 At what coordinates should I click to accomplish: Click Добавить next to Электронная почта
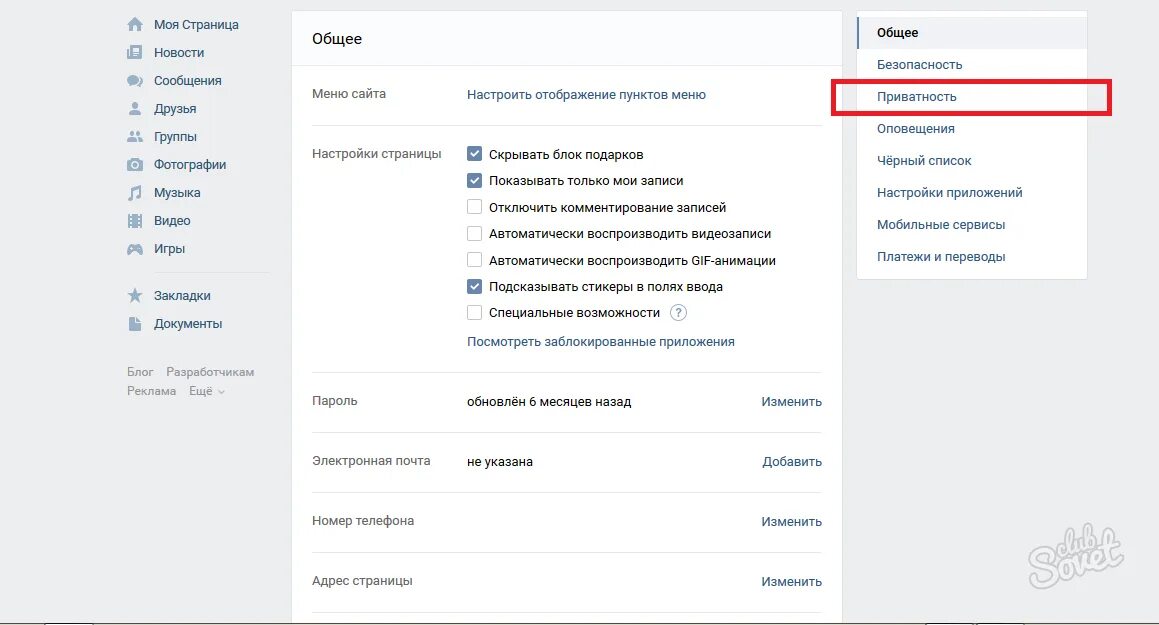(x=792, y=461)
